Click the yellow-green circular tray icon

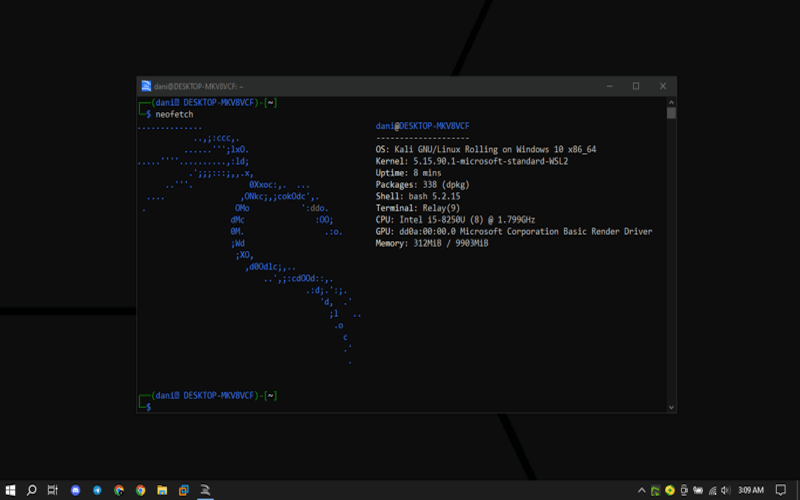(670, 490)
